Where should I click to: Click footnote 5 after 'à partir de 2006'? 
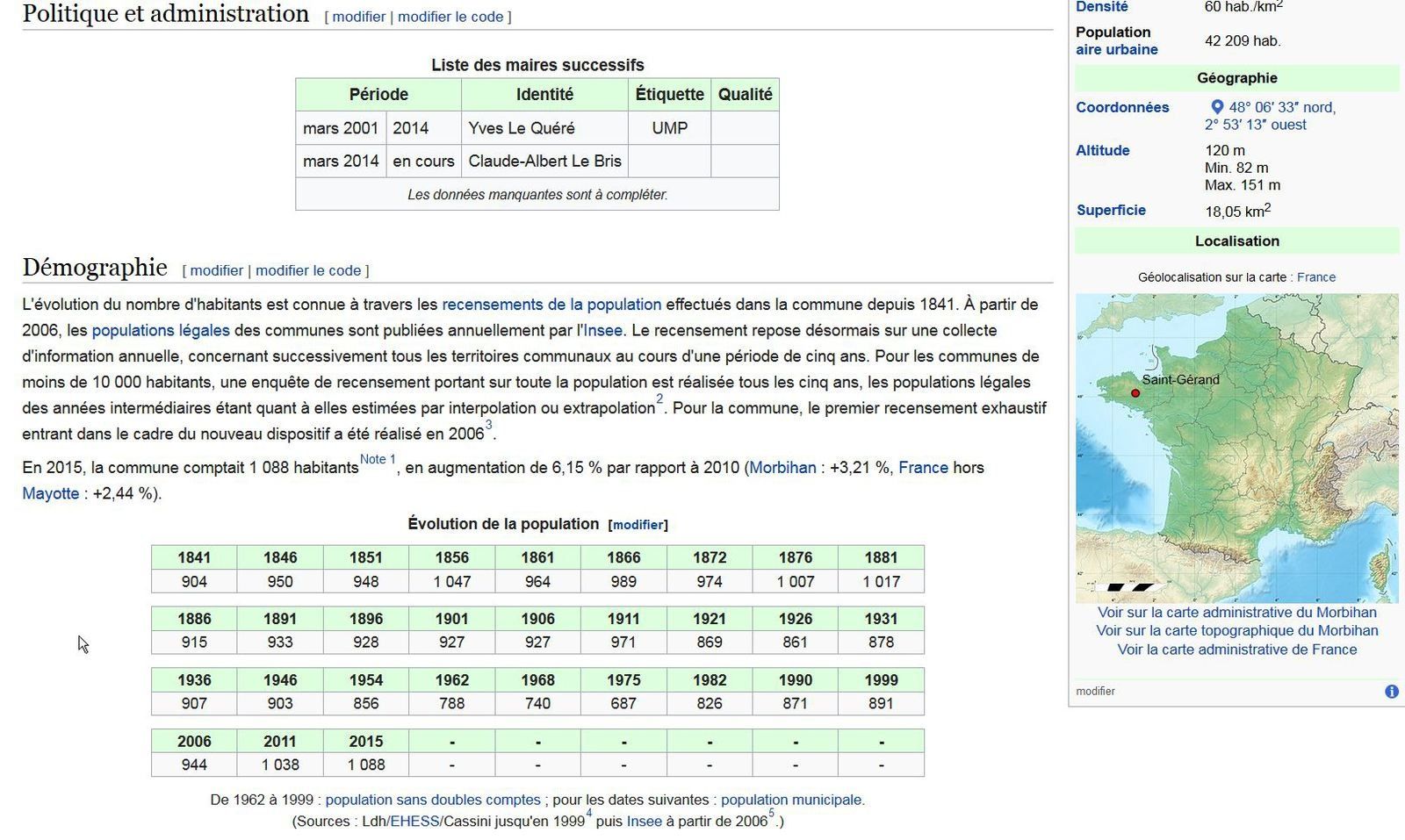point(771,814)
